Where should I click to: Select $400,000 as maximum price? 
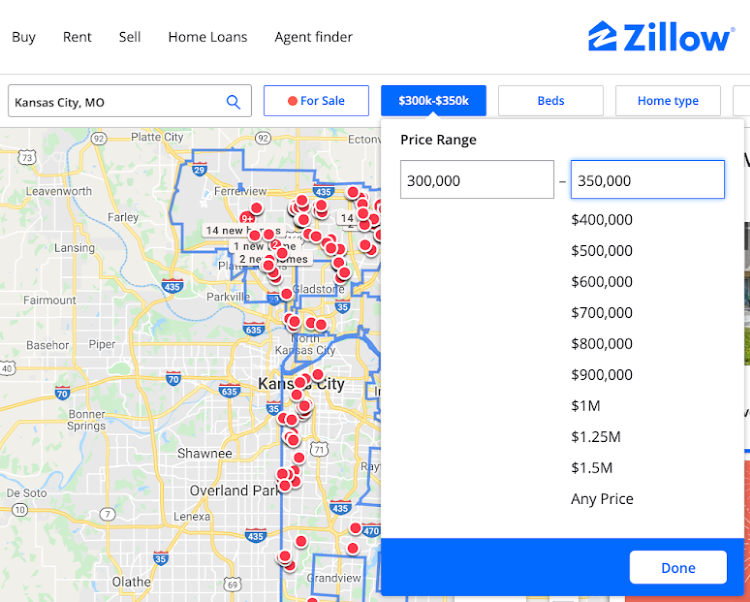coord(602,220)
